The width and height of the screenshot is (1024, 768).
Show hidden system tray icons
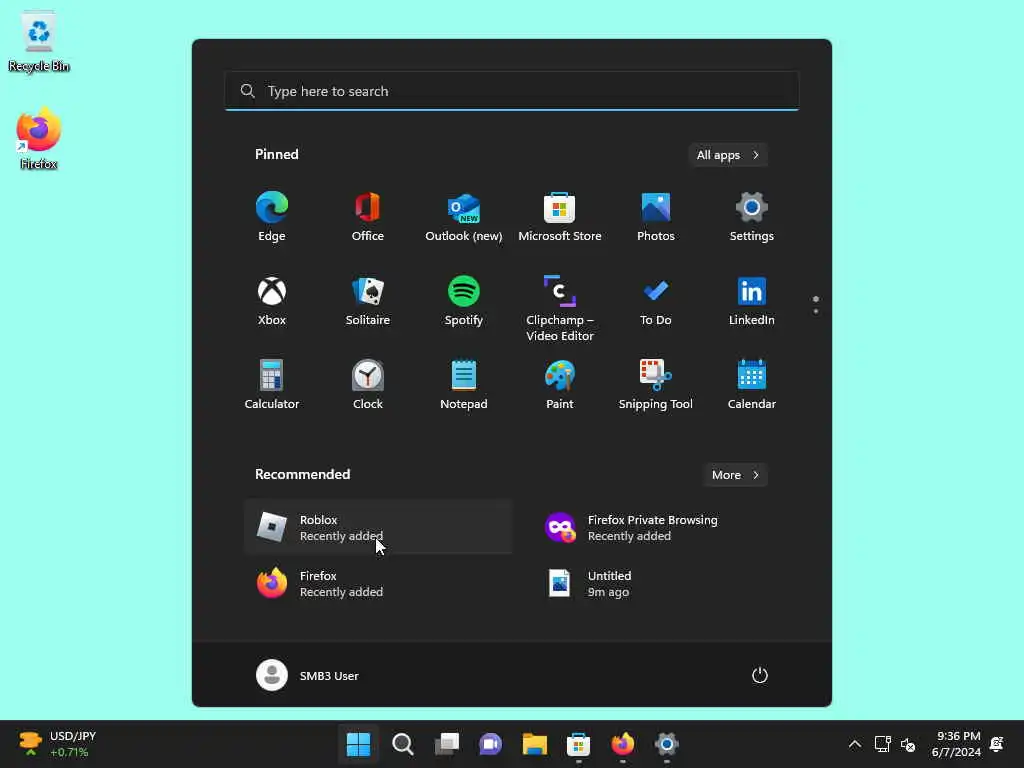coord(854,744)
